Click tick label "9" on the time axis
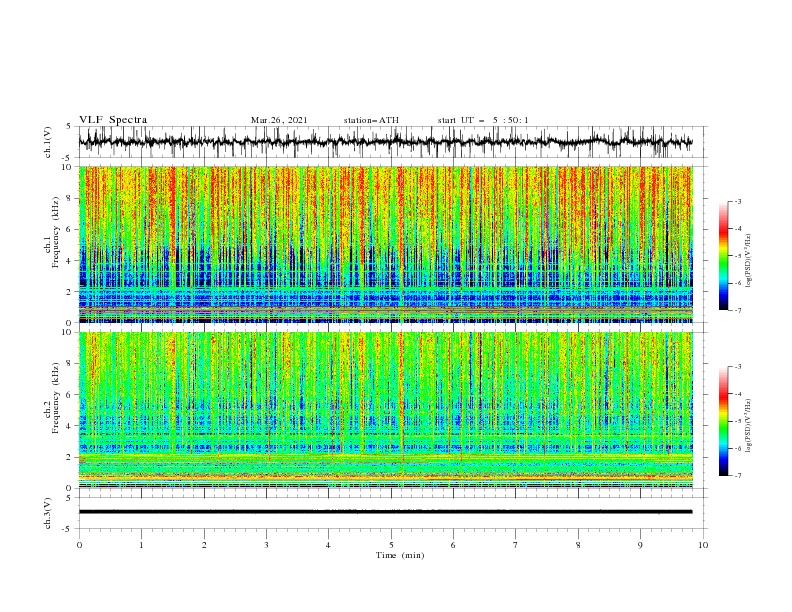This screenshot has height=612, width=792. click(640, 545)
